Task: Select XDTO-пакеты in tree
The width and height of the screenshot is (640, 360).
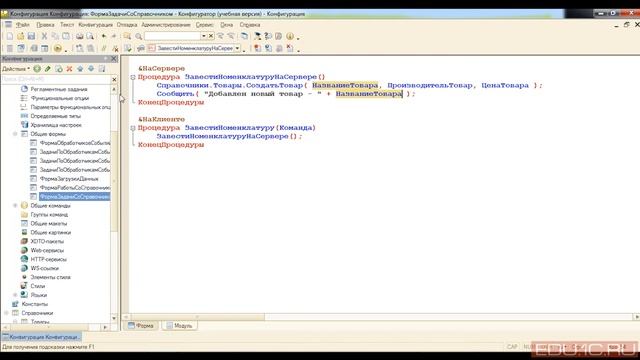Action: [x=47, y=241]
